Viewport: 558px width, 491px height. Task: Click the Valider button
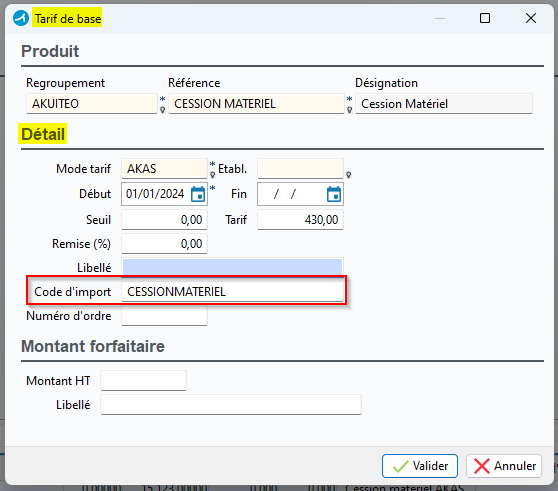(420, 466)
